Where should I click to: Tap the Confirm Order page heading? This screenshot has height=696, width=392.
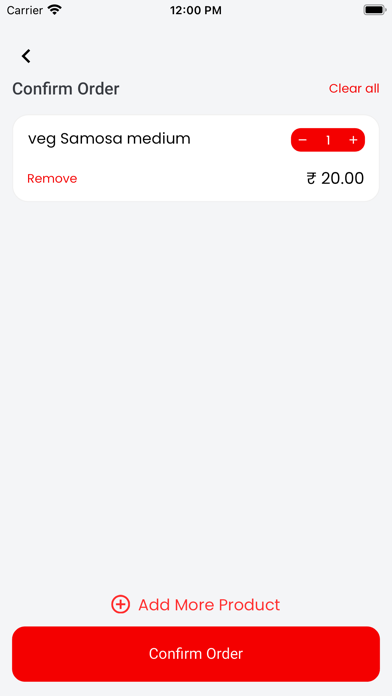coord(66,89)
